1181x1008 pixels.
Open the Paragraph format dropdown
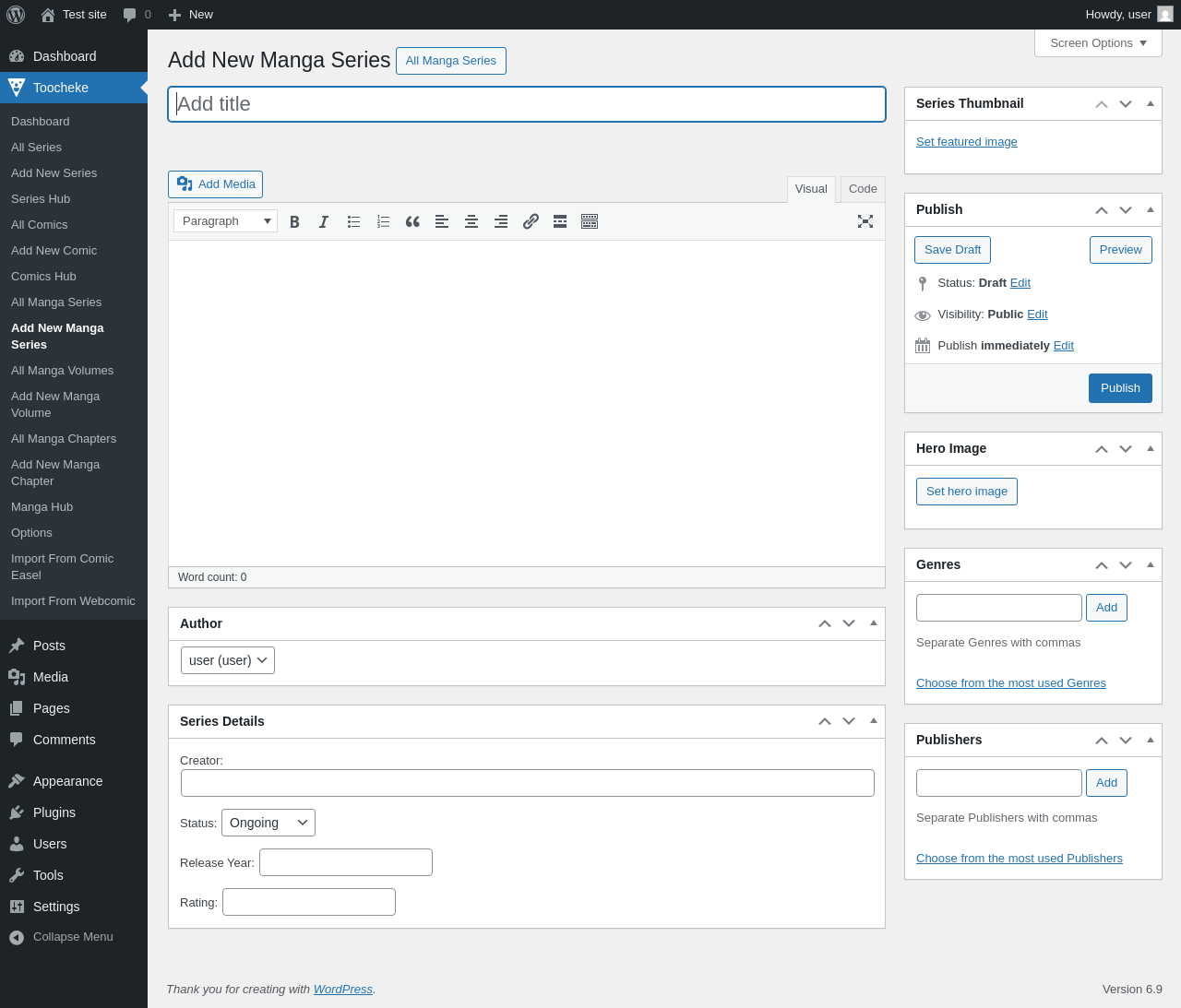point(226,221)
